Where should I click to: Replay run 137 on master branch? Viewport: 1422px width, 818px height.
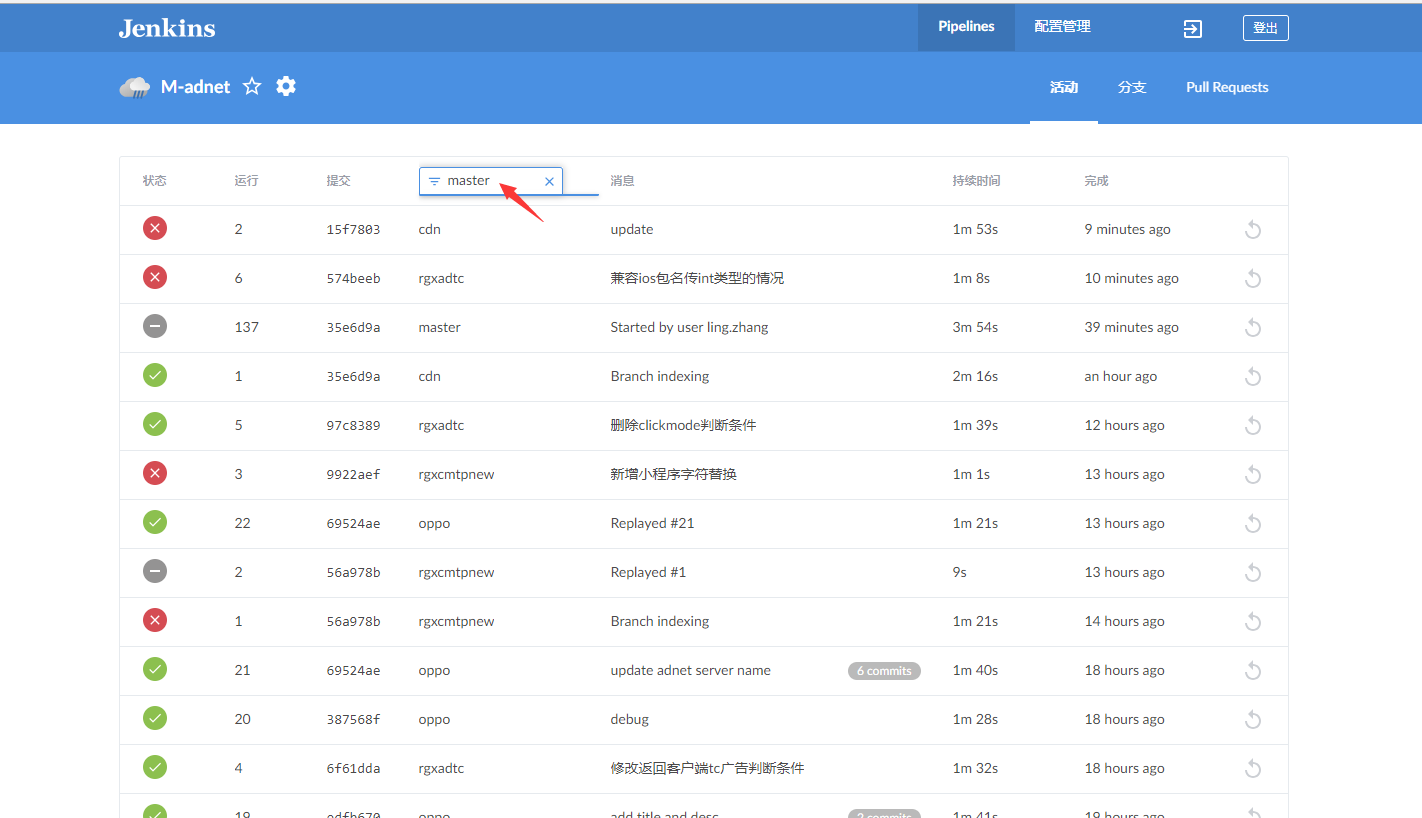1252,328
